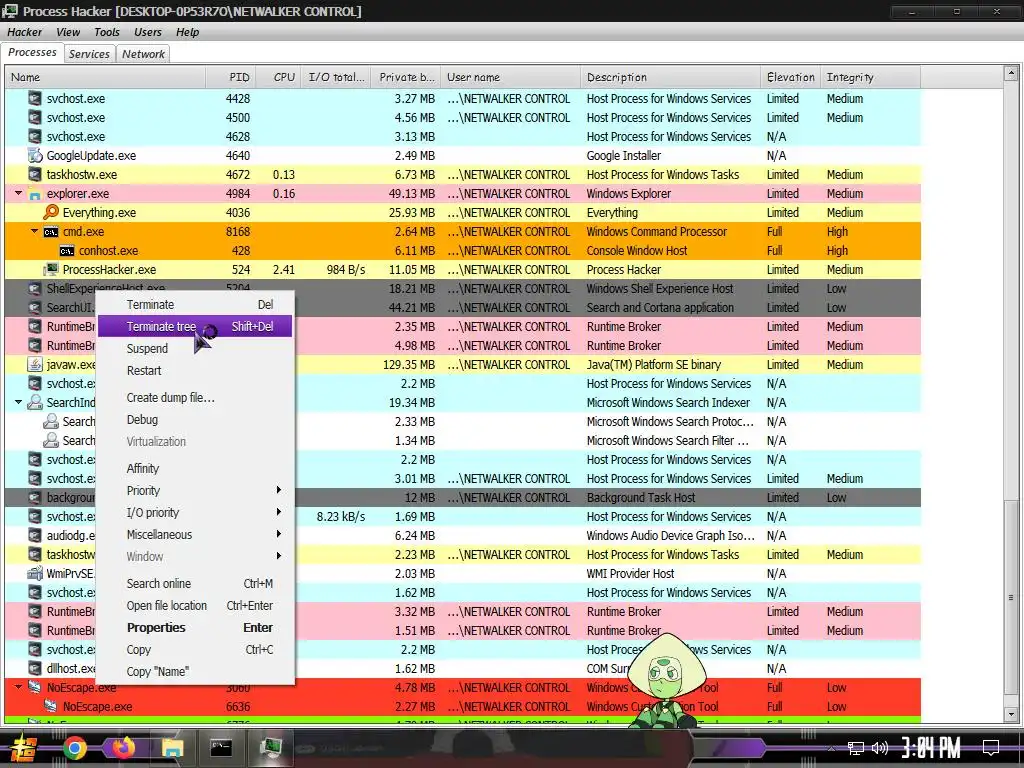The width and height of the screenshot is (1024, 768).
Task: Open the Command Prompt taskbar icon
Action: point(221,748)
